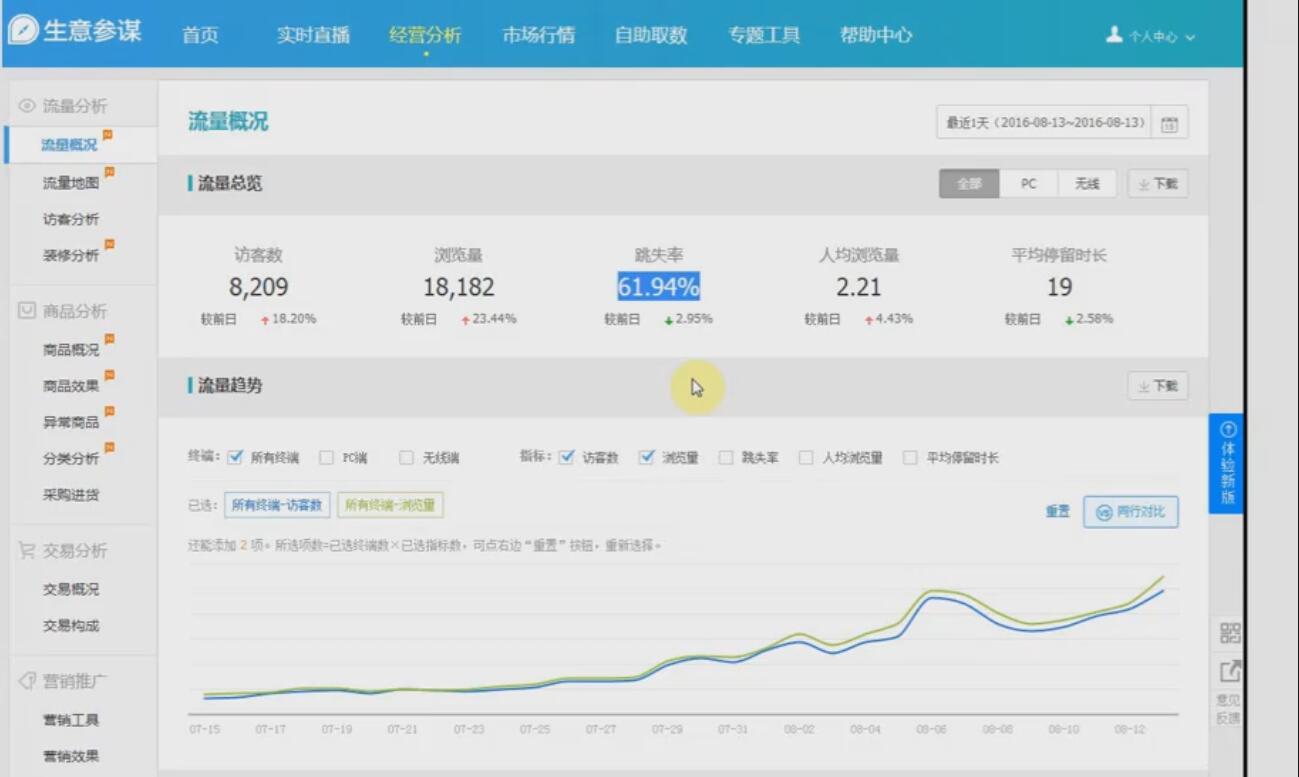Viewport: 1299px width, 777px height.
Task: Open 自助取数 in top navigation
Action: 651,35
